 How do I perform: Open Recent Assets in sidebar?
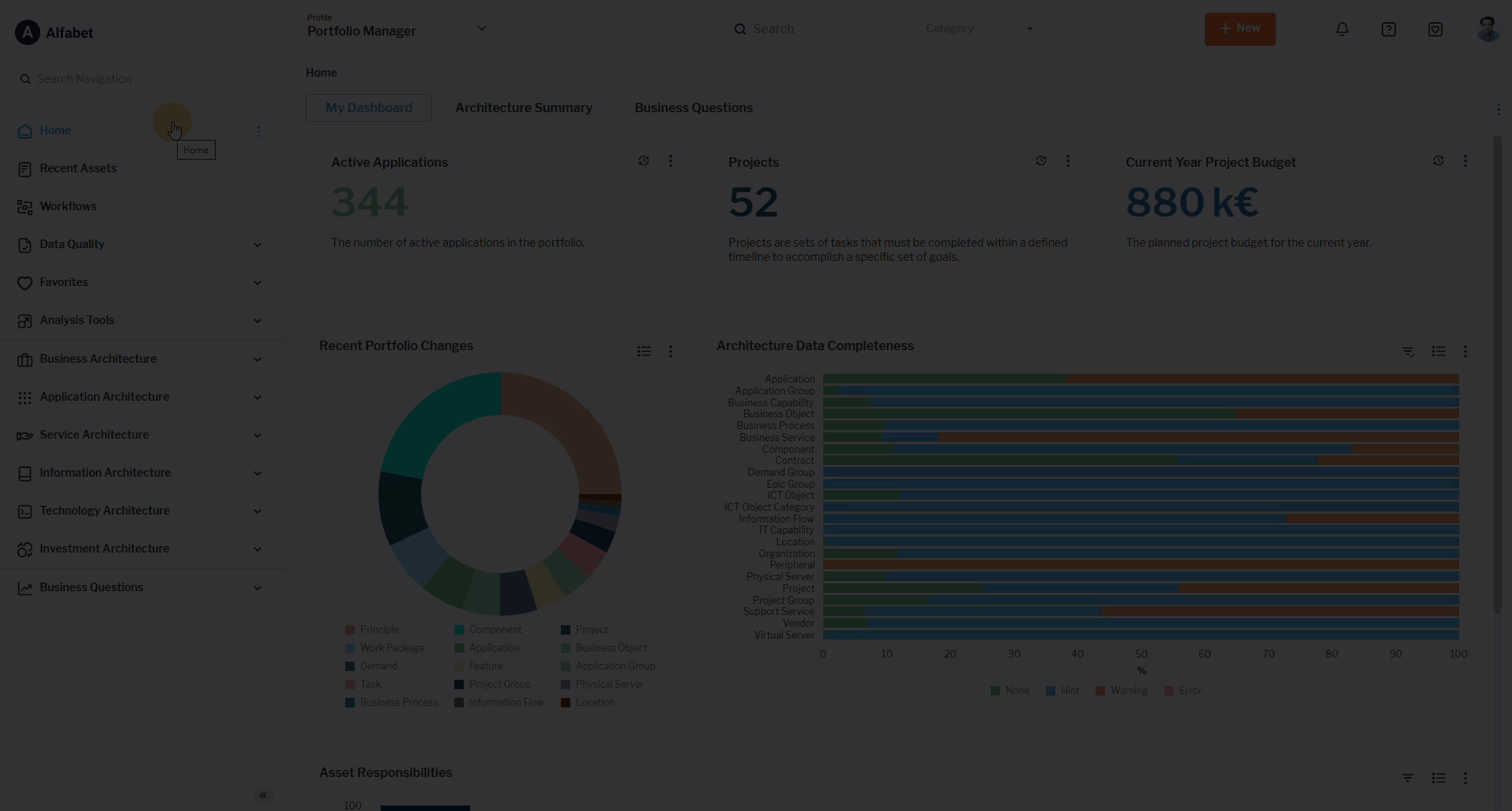[x=77, y=168]
